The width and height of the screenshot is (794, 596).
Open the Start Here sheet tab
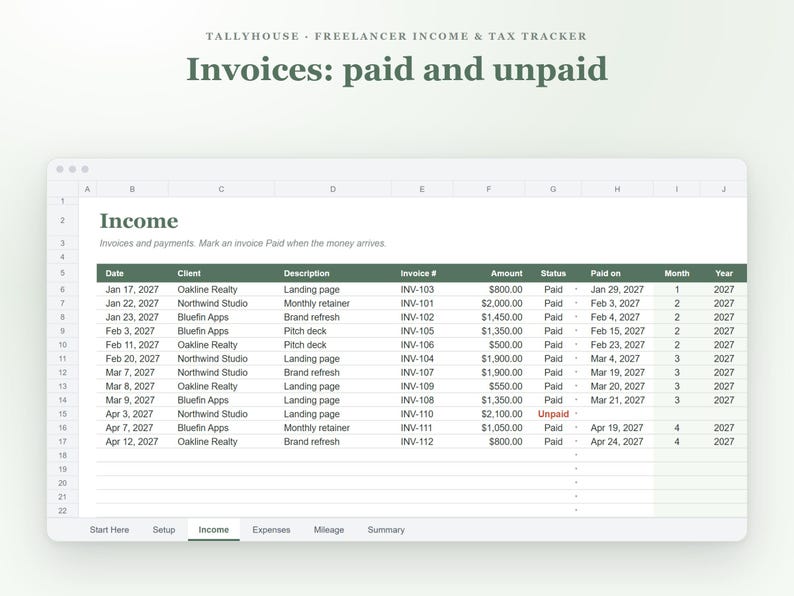click(x=109, y=530)
